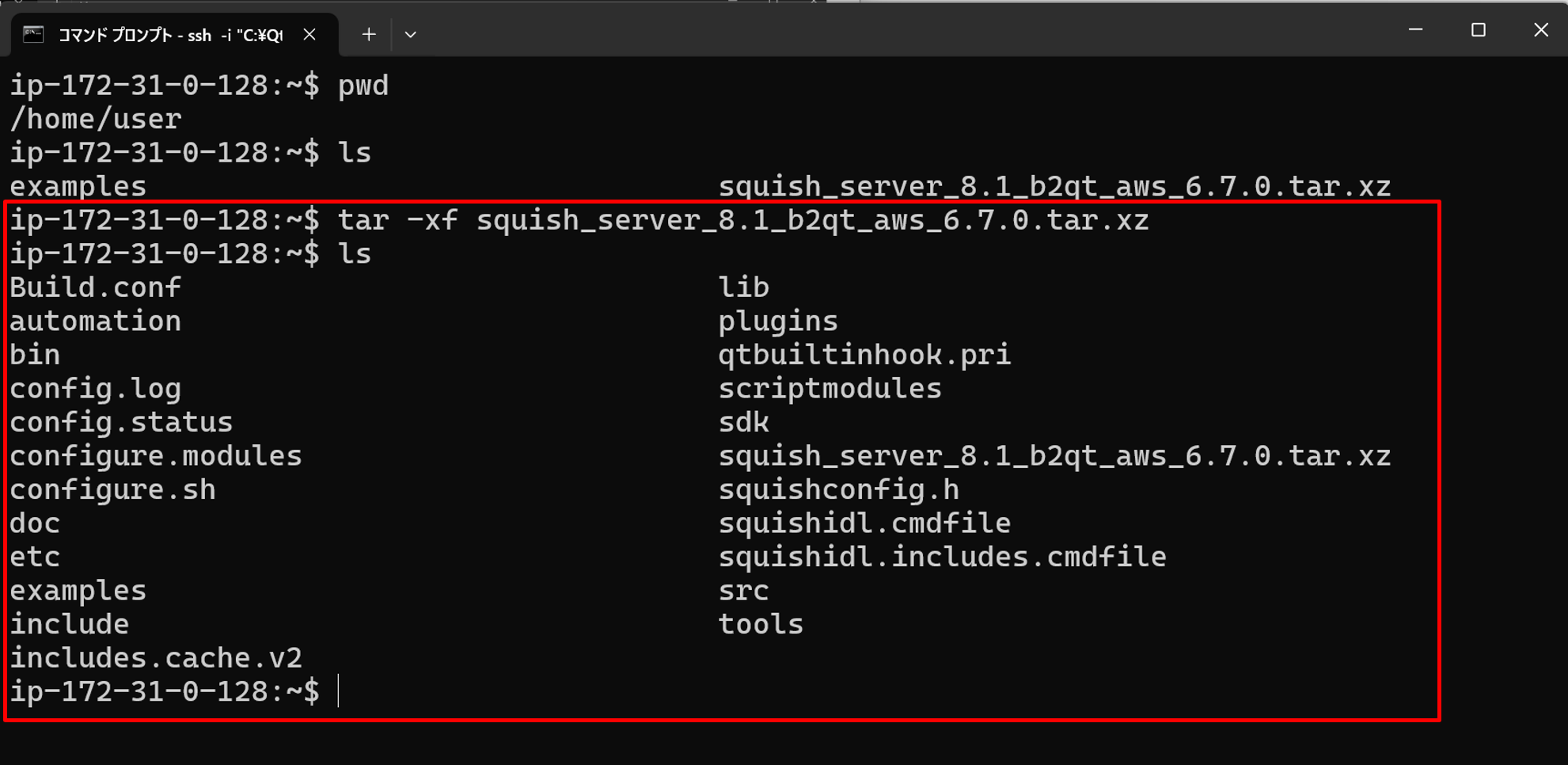Minimize the terminal window
The image size is (1568, 765).
(1416, 30)
